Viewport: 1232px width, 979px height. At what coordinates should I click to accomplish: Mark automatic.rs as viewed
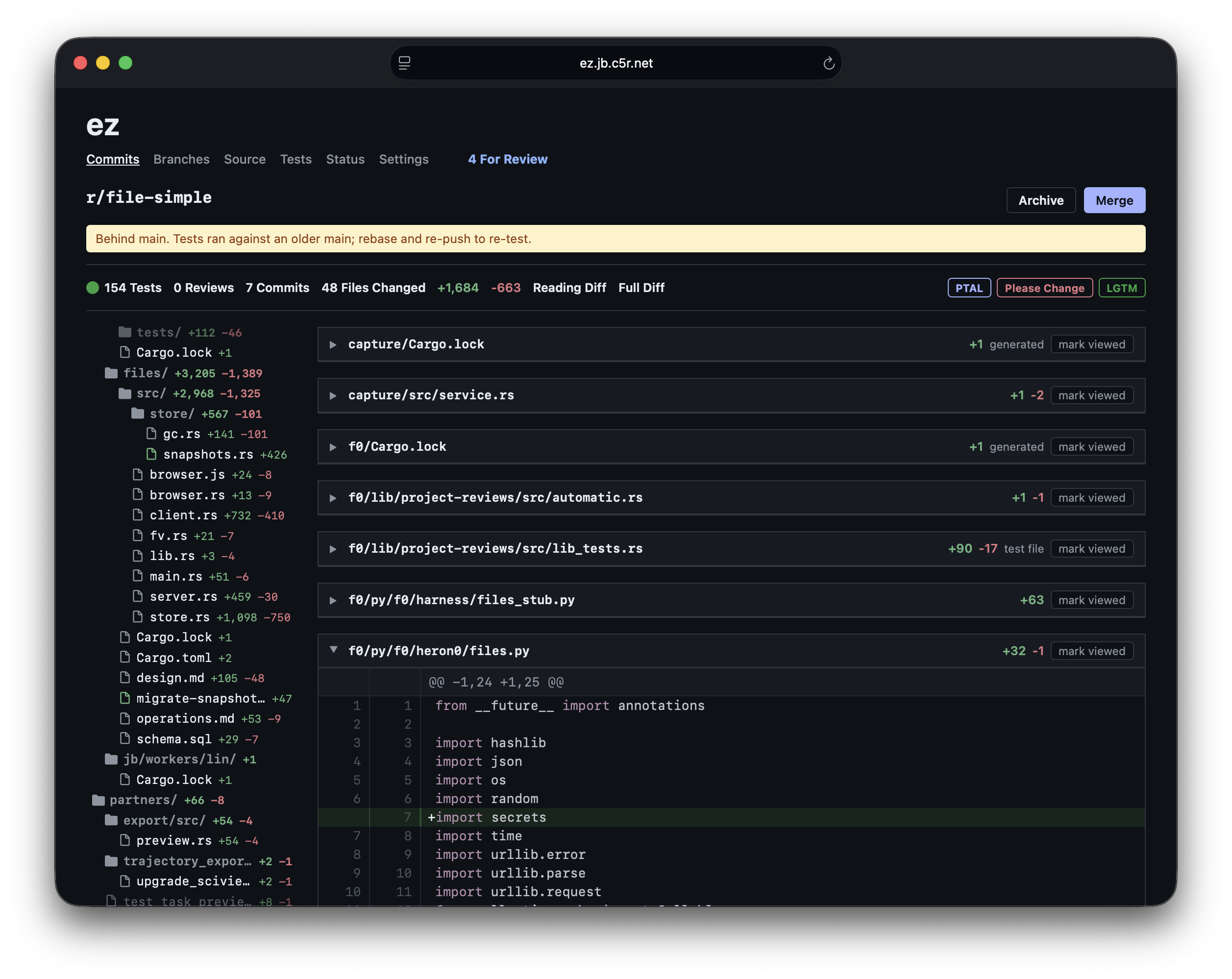(1091, 497)
